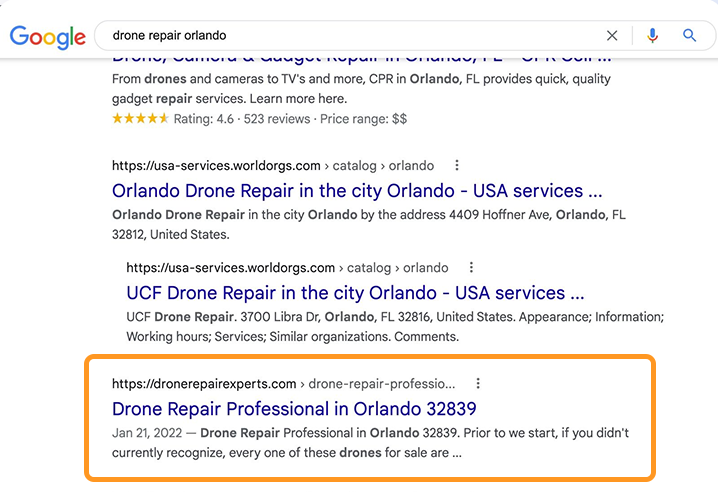Clear the search box with the X icon
718x492 pixels.
click(x=612, y=36)
